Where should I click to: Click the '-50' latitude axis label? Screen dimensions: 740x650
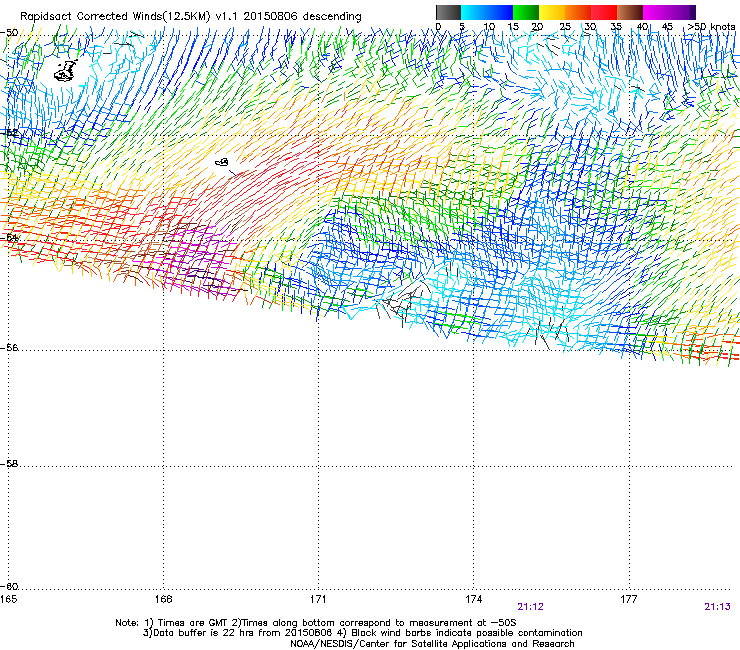[x=9, y=33]
